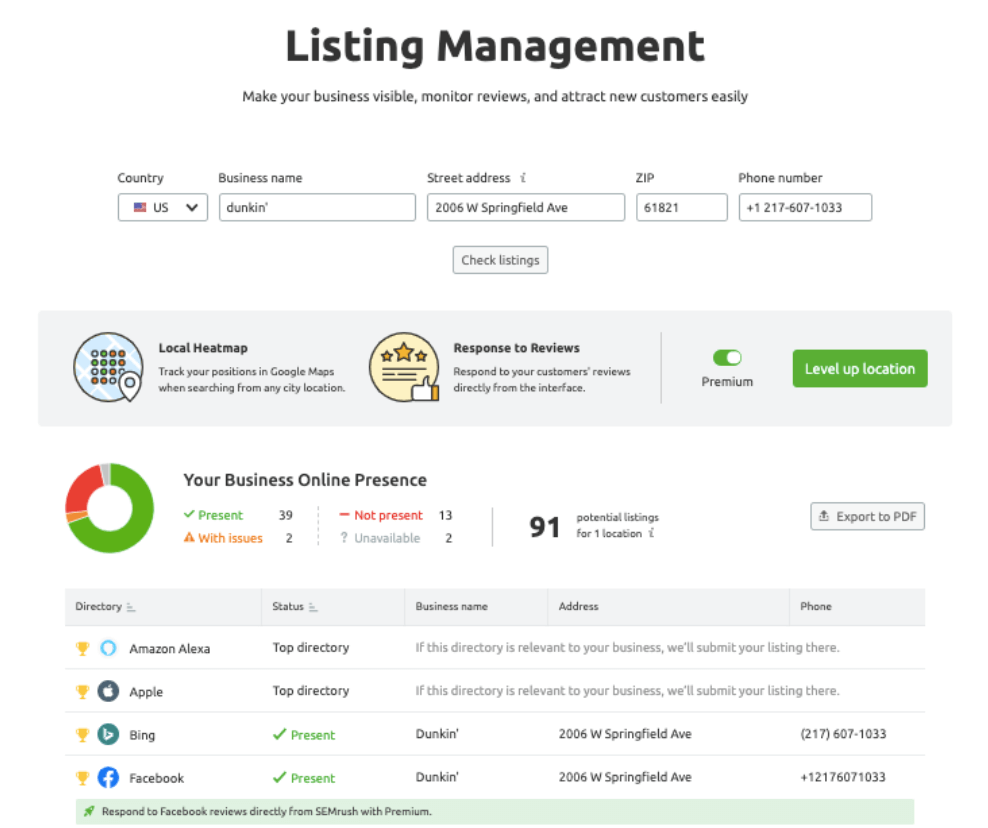Click the Response to Reviews star icon
Viewport: 988px width, 828px height.
pos(404,368)
